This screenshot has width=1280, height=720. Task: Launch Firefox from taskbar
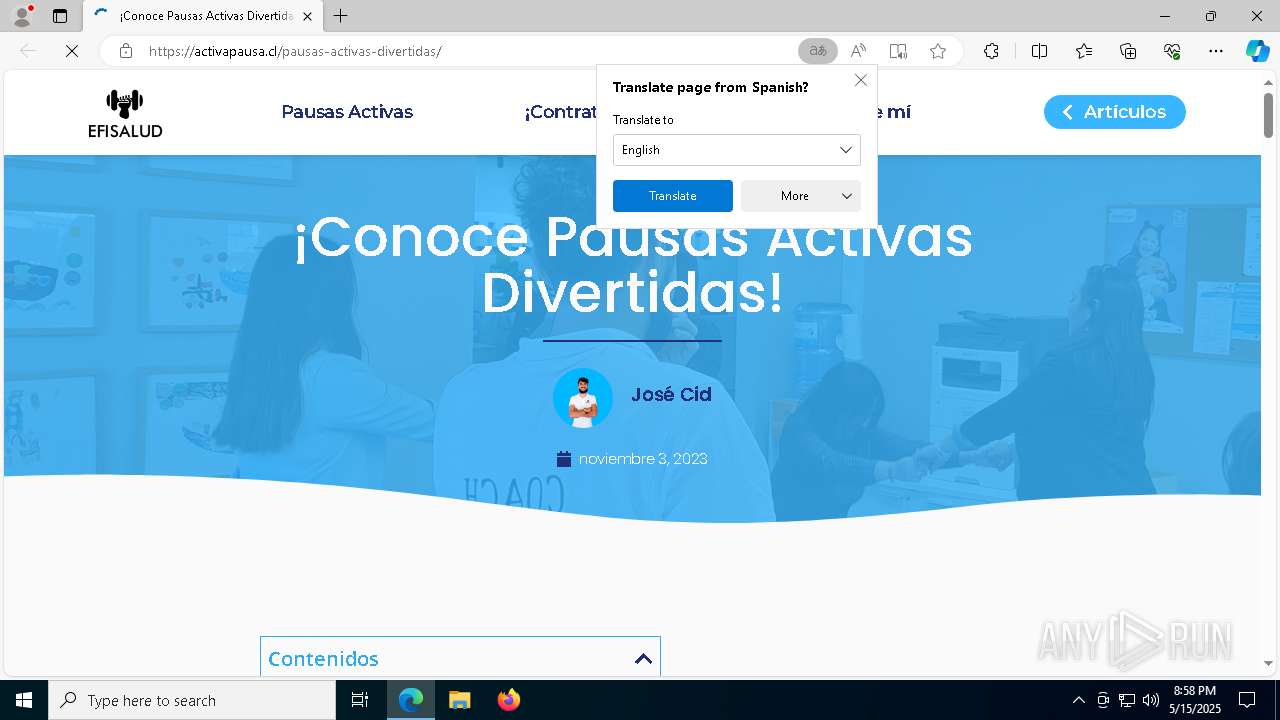(x=509, y=700)
